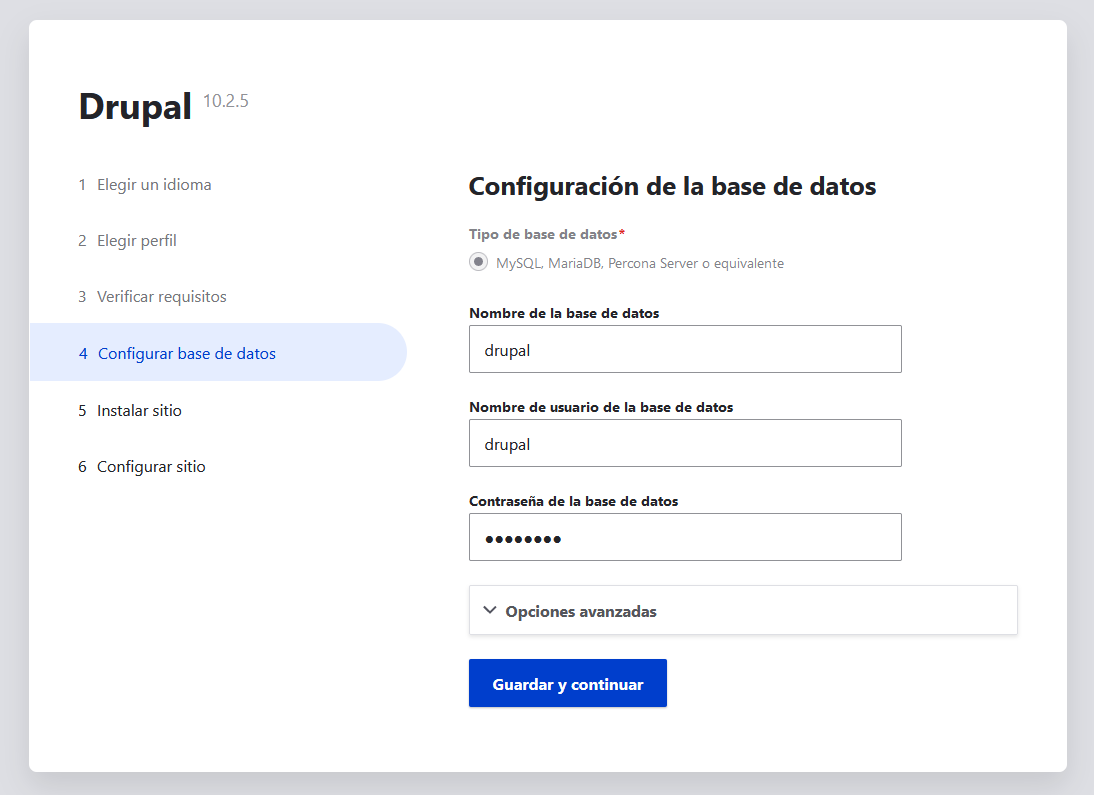Go to the Elegir perfil step
Image resolution: width=1094 pixels, height=795 pixels.
pos(137,240)
